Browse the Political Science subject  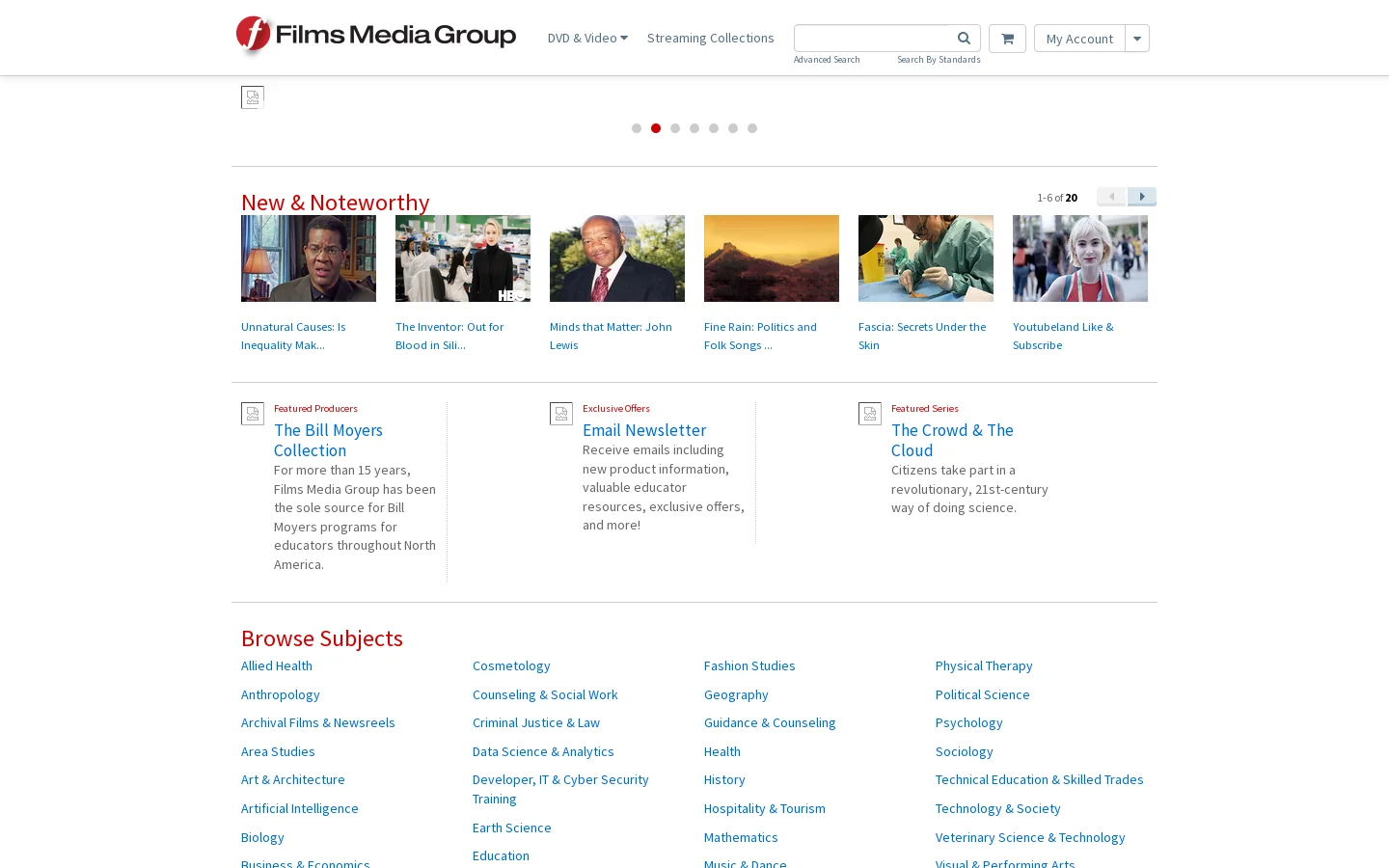point(982,694)
